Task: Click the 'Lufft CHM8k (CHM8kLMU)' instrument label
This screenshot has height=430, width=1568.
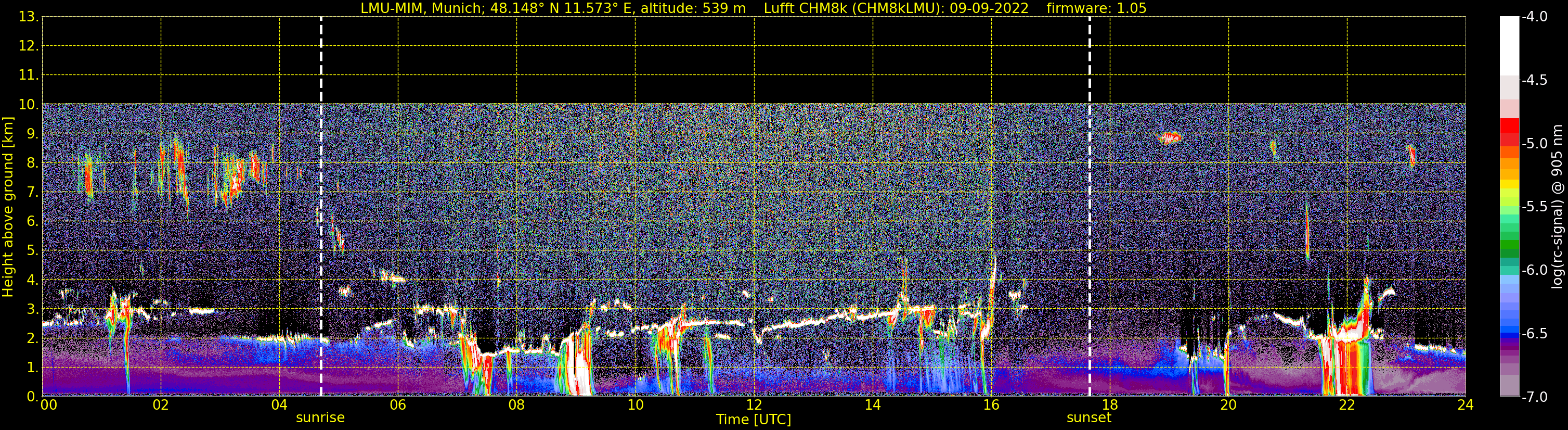Action: click(x=853, y=8)
